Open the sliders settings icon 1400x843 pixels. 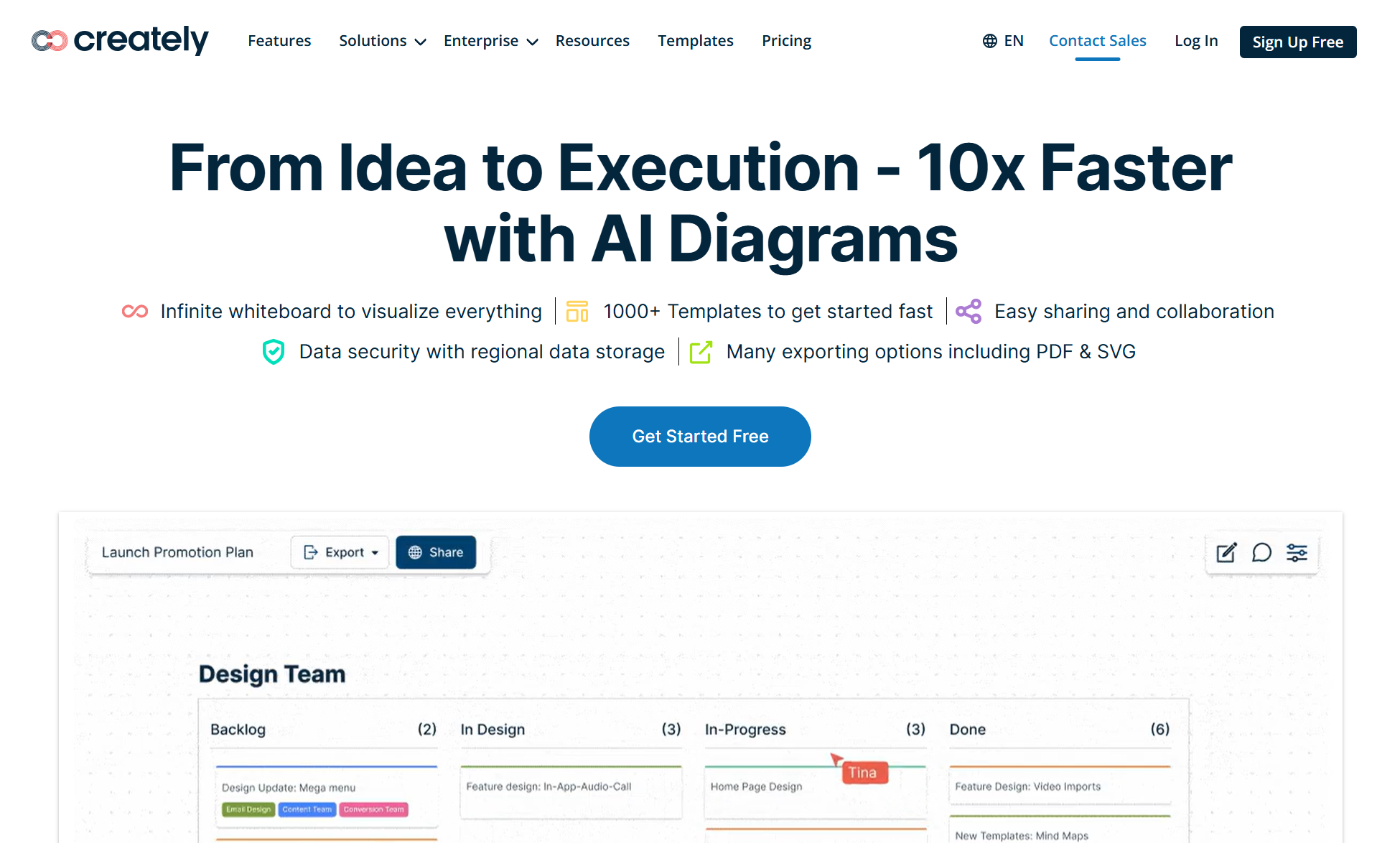[1297, 552]
